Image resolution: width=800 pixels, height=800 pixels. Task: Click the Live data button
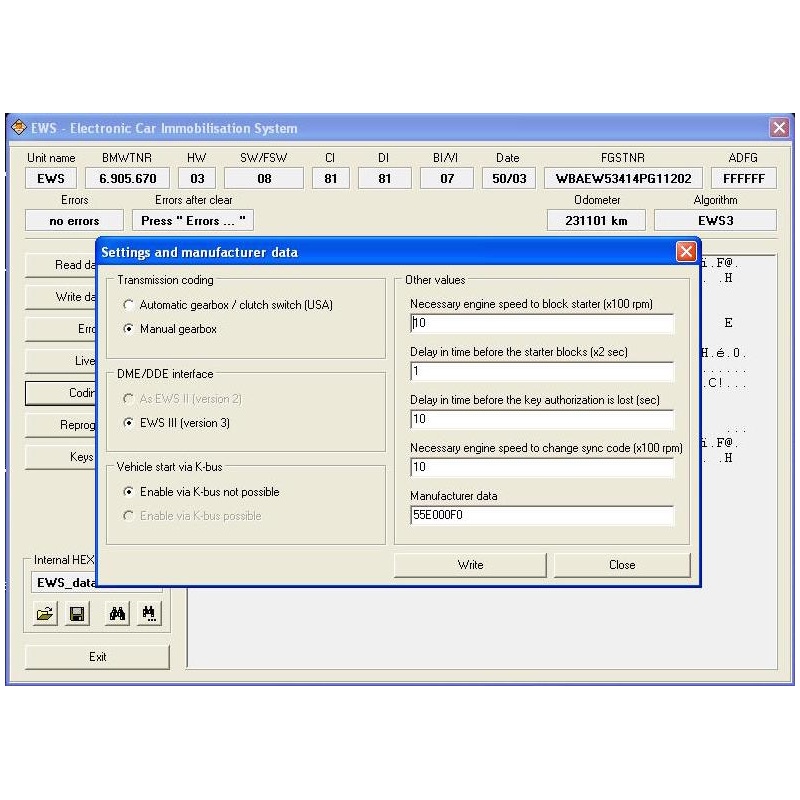pyautogui.click(x=61, y=361)
